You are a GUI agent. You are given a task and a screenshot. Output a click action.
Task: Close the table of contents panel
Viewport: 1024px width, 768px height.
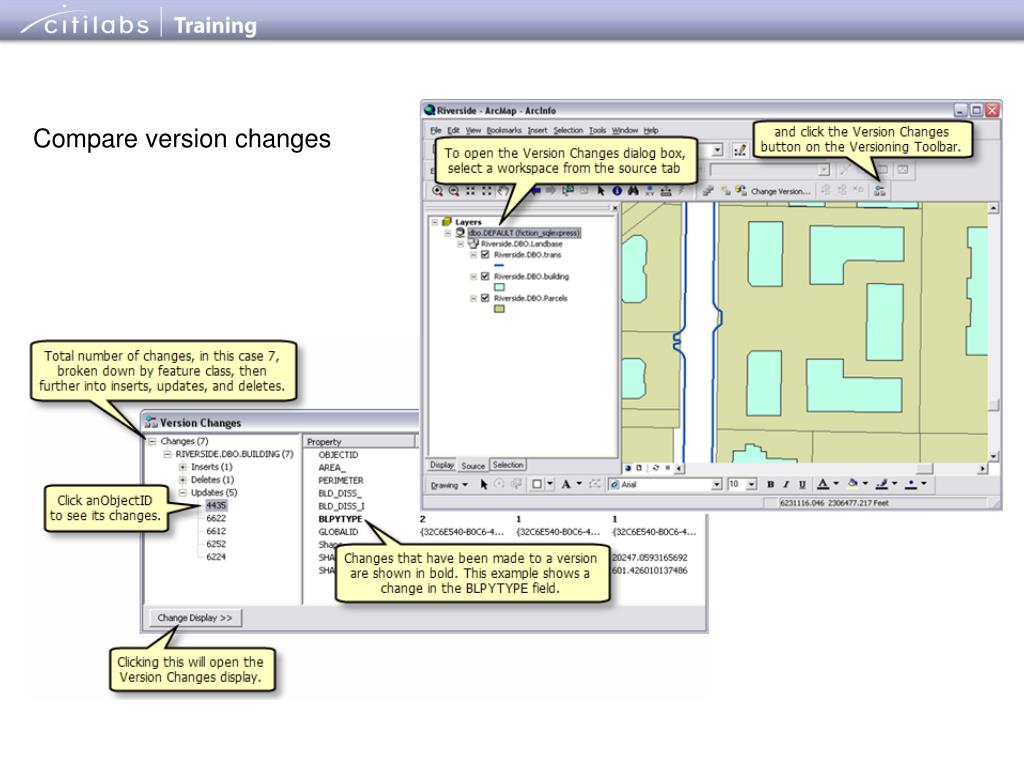click(x=614, y=208)
